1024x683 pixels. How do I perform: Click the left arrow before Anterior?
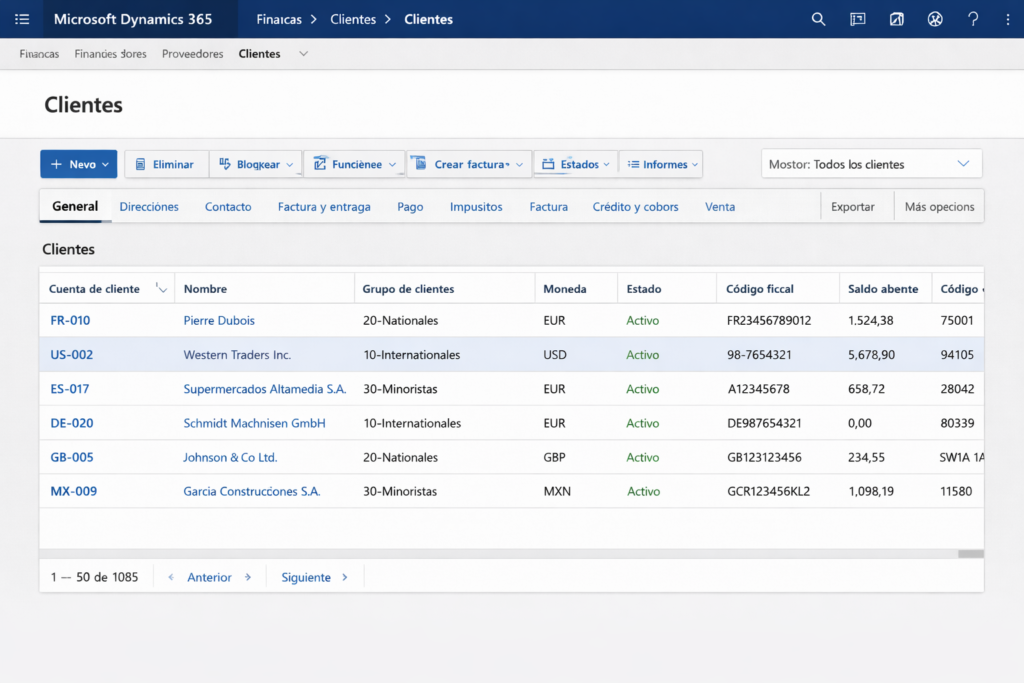point(171,577)
